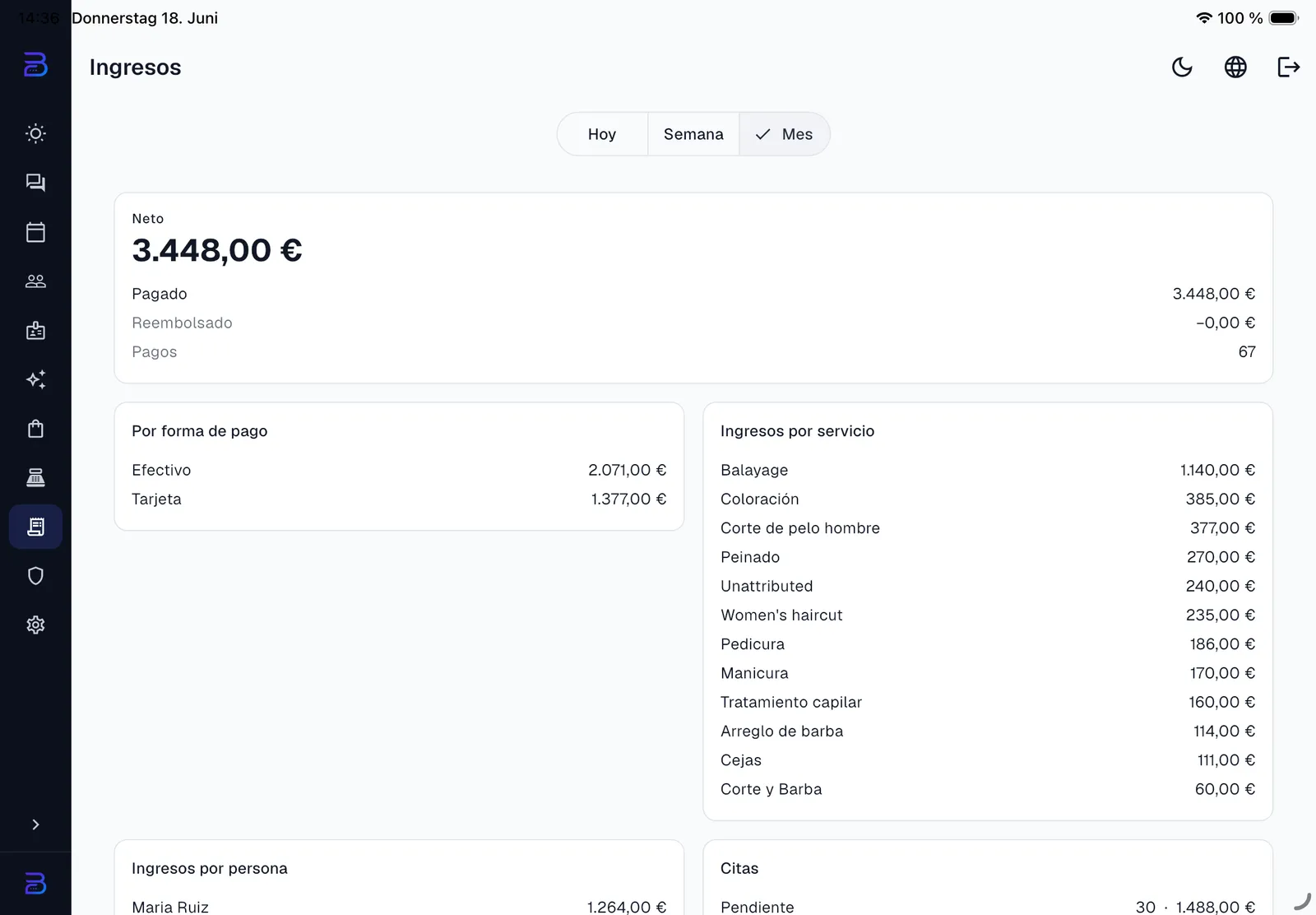Image resolution: width=1316 pixels, height=915 pixels.
Task: Click the Corte y Barba service row
Action: (988, 789)
